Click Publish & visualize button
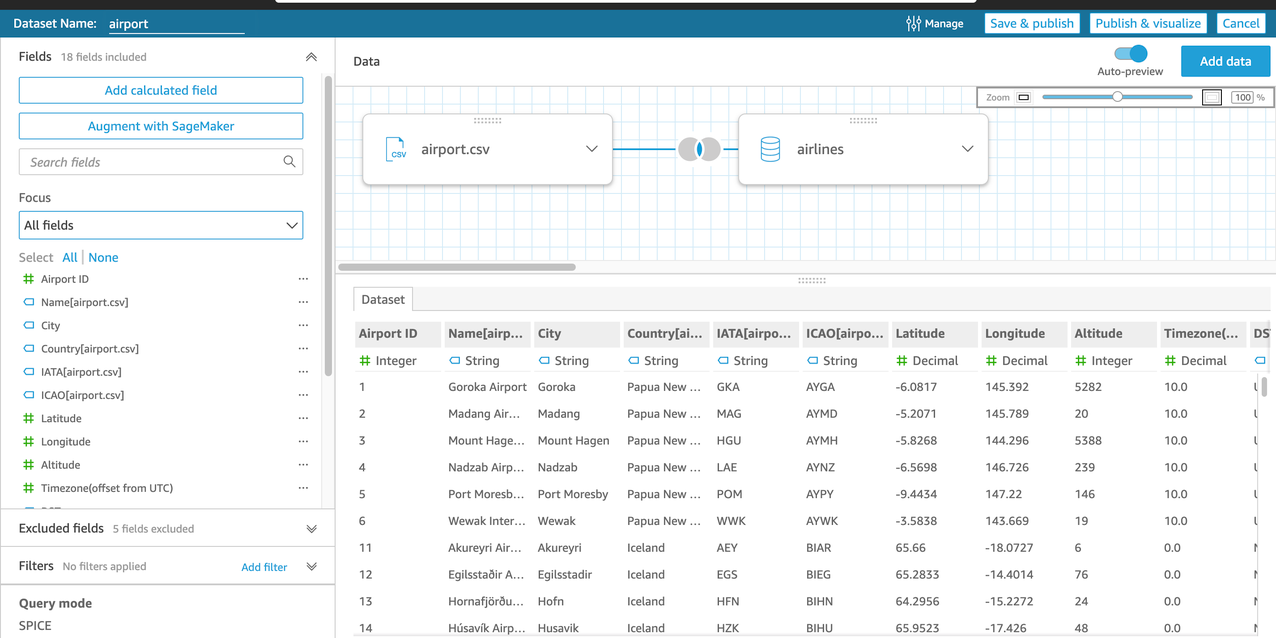The width and height of the screenshot is (1276, 638). pos(1148,23)
